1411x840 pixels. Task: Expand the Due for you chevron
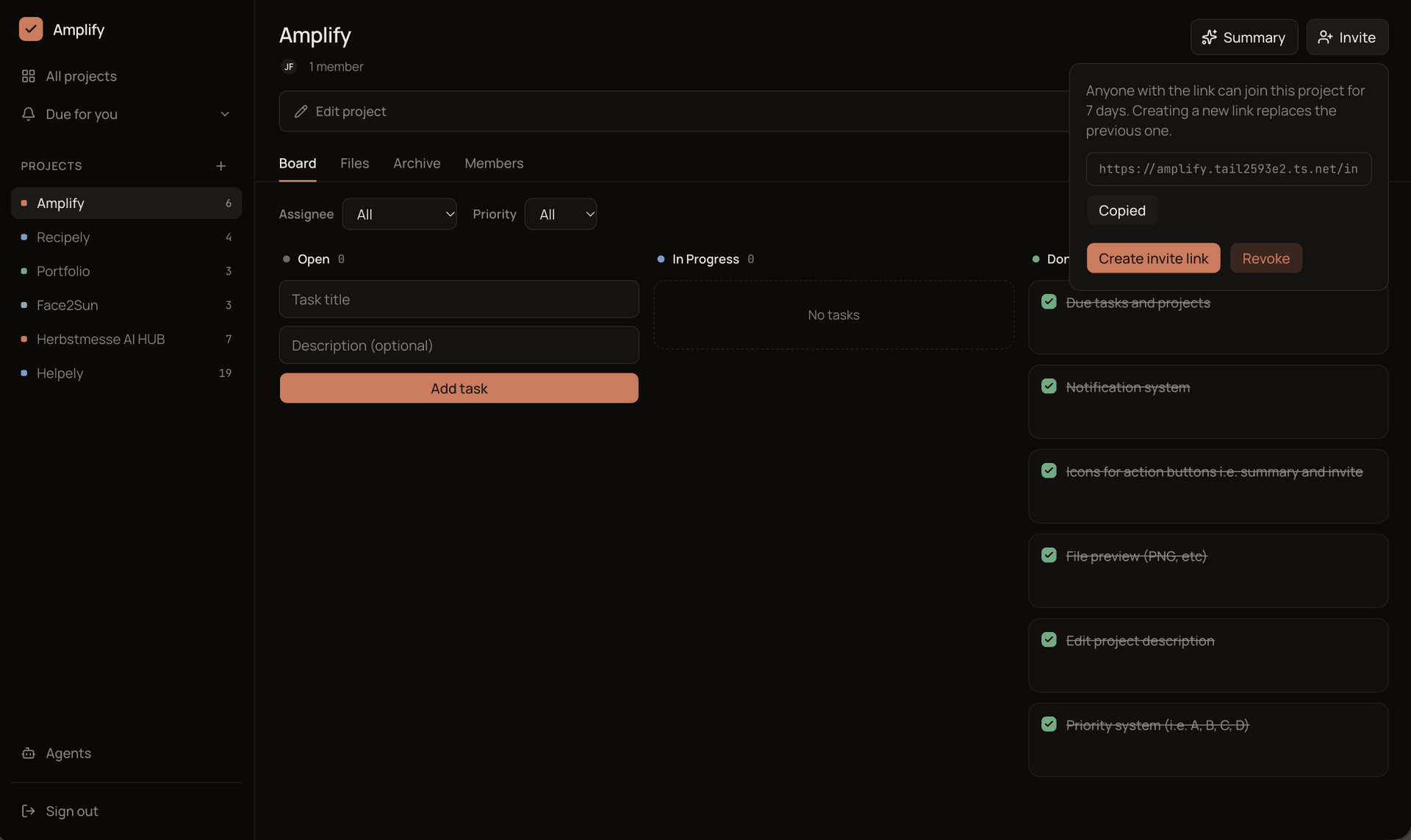225,114
